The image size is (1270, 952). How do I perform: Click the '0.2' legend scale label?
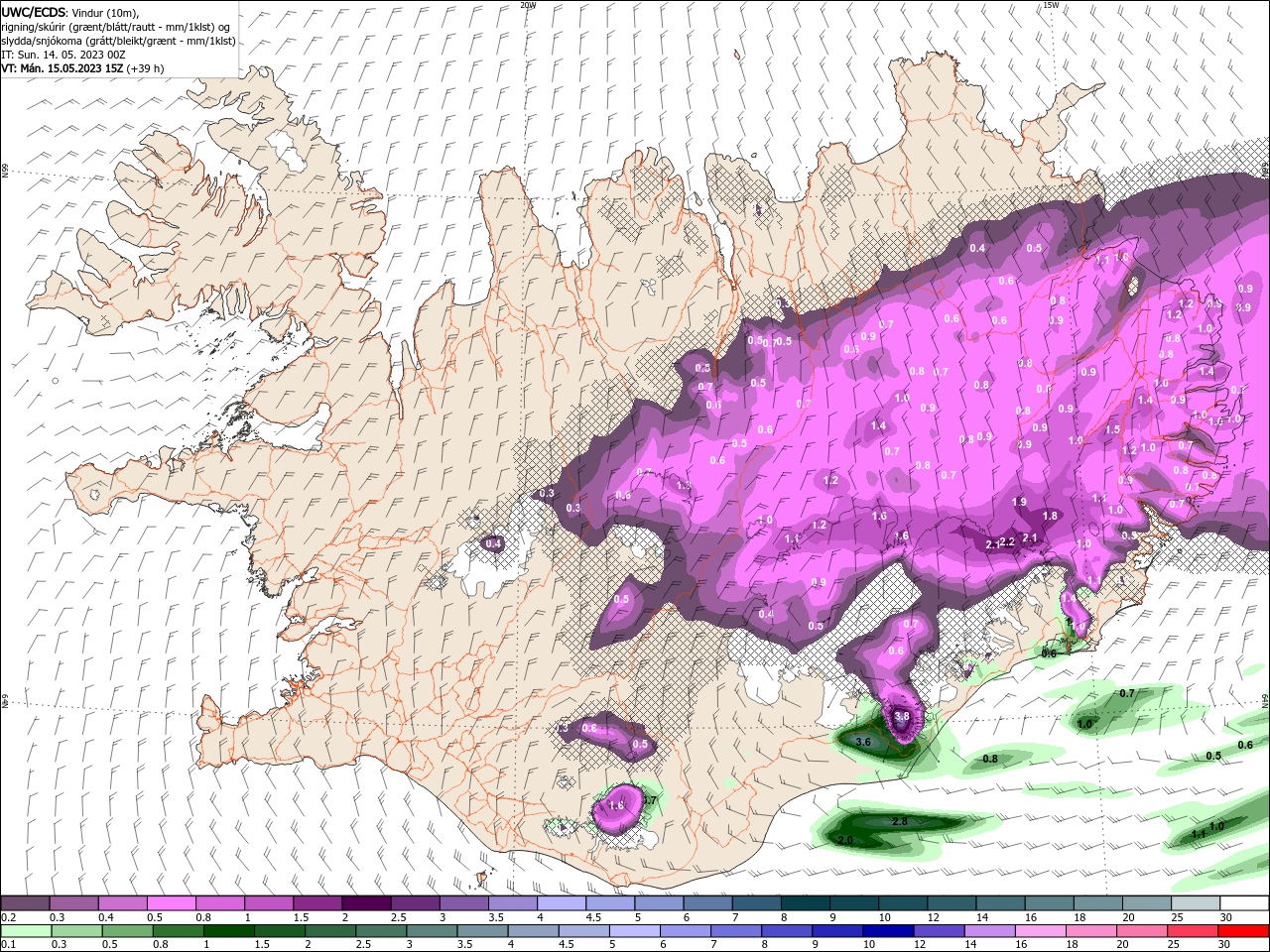point(8,917)
